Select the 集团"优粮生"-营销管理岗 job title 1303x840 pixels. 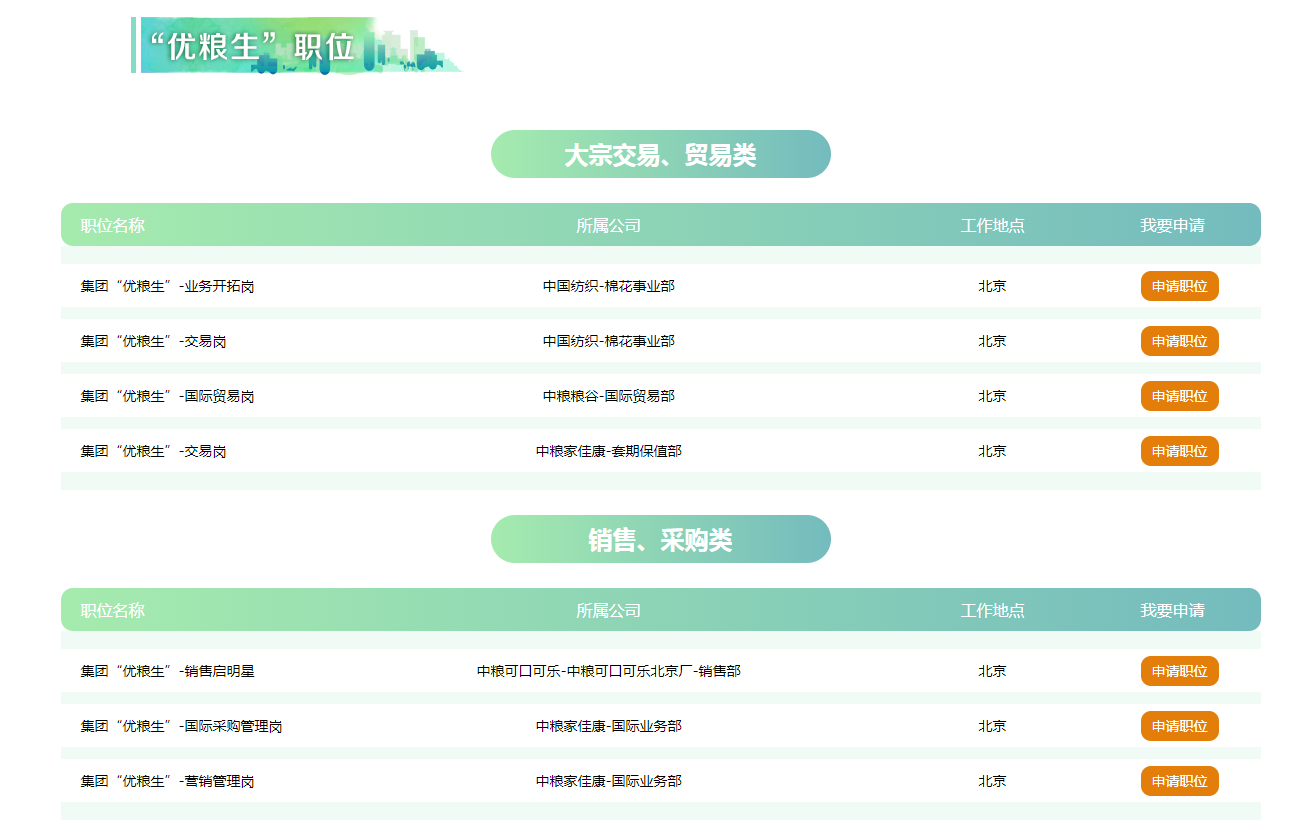(x=167, y=781)
